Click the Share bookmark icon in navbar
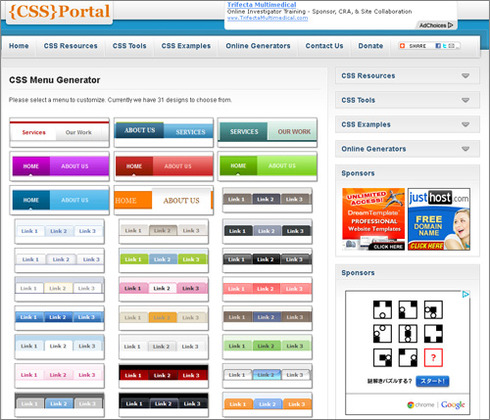The image size is (490, 420). [402, 46]
